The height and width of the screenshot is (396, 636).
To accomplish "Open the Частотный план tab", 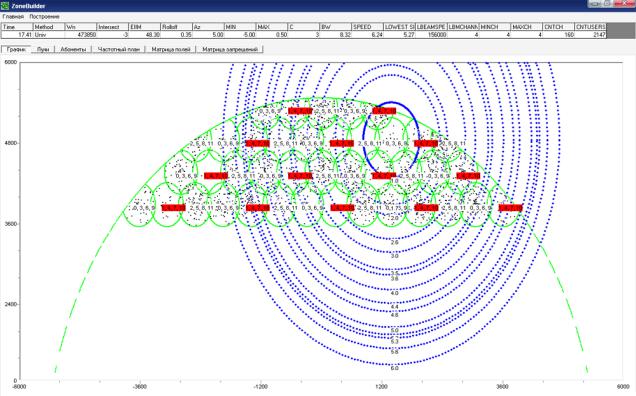I will click(118, 49).
